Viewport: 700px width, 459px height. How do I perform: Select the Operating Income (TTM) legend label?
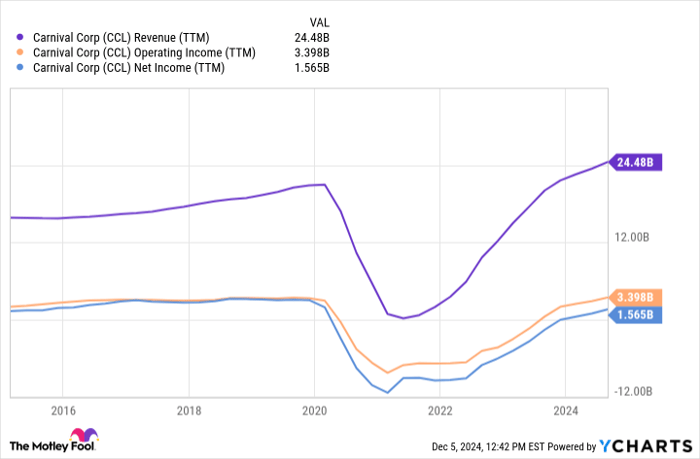click(x=144, y=53)
